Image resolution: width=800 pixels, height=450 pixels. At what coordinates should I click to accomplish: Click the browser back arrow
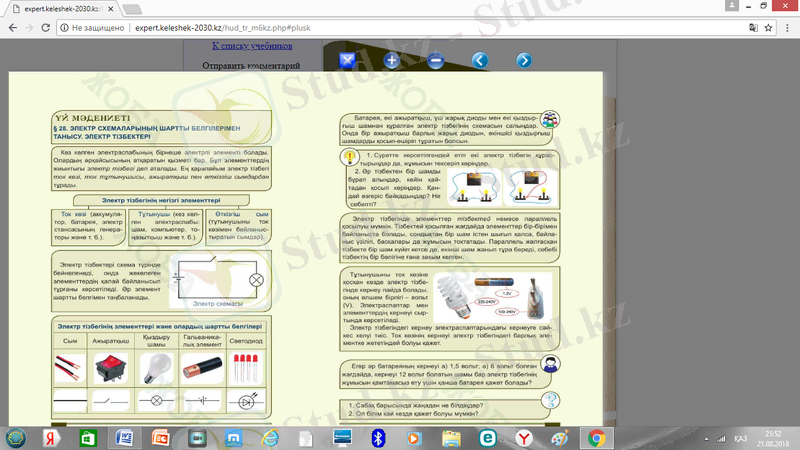tap(12, 29)
